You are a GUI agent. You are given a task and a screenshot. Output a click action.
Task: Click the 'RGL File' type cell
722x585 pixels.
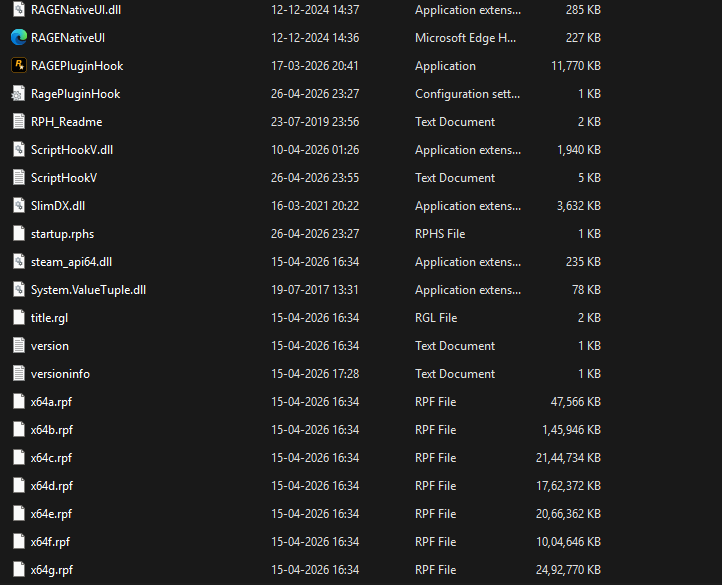click(436, 318)
